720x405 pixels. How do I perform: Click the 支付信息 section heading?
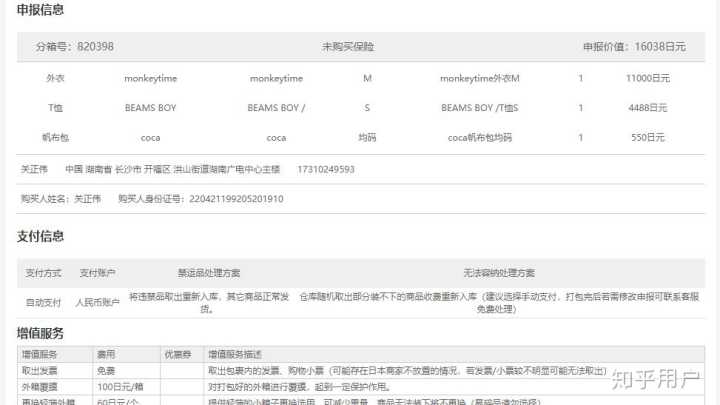[40, 236]
